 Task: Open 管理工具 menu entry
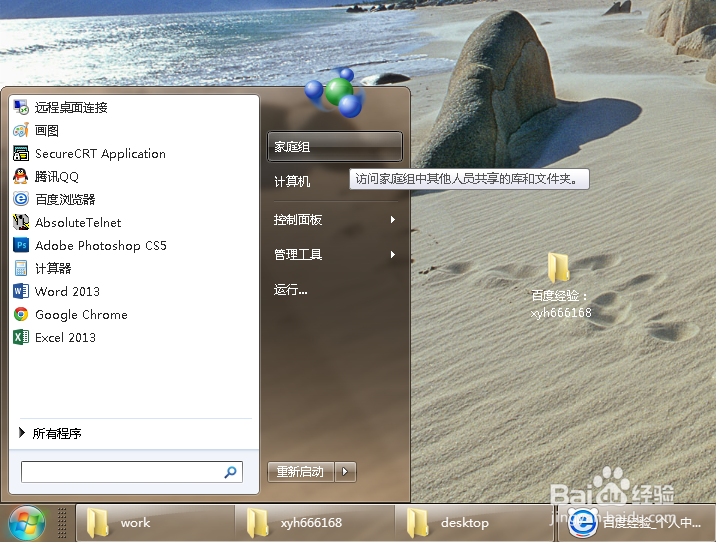pyautogui.click(x=335, y=254)
